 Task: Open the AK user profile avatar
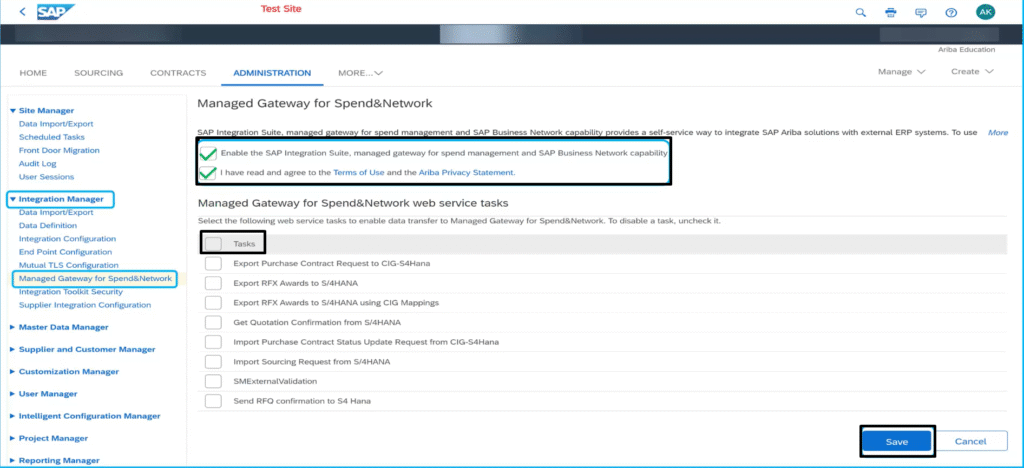[x=985, y=12]
